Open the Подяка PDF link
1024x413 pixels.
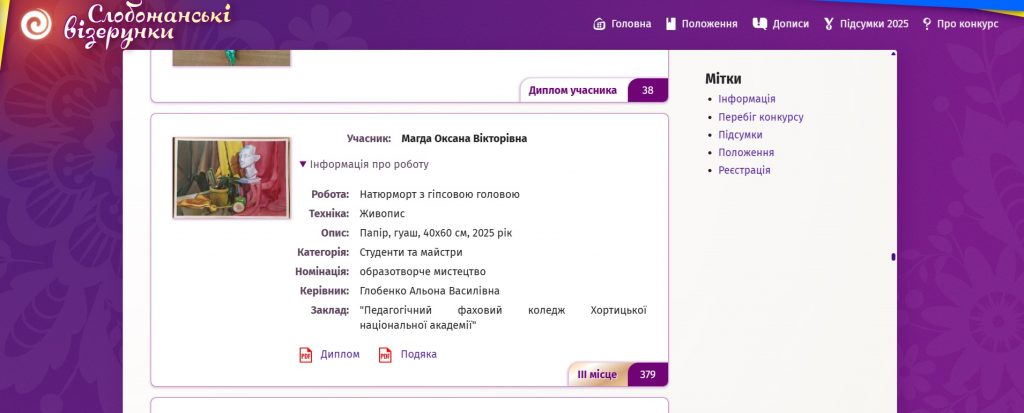pos(419,354)
